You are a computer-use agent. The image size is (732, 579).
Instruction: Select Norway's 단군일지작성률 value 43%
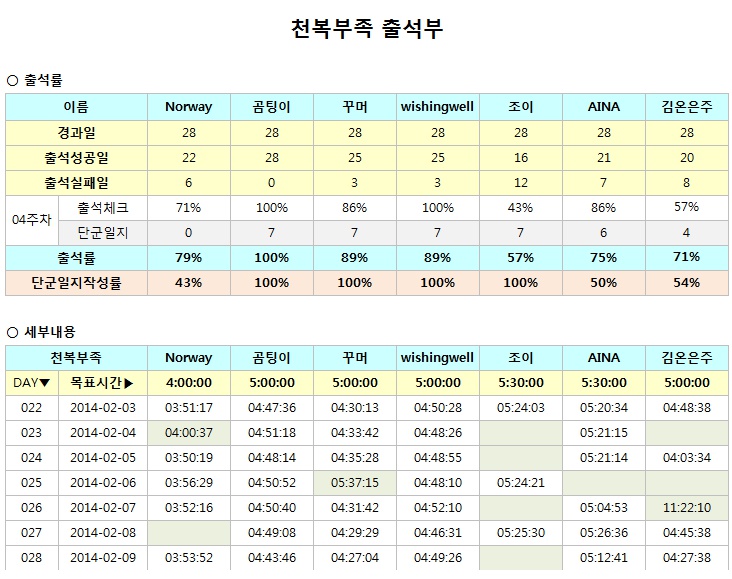pyautogui.click(x=189, y=283)
